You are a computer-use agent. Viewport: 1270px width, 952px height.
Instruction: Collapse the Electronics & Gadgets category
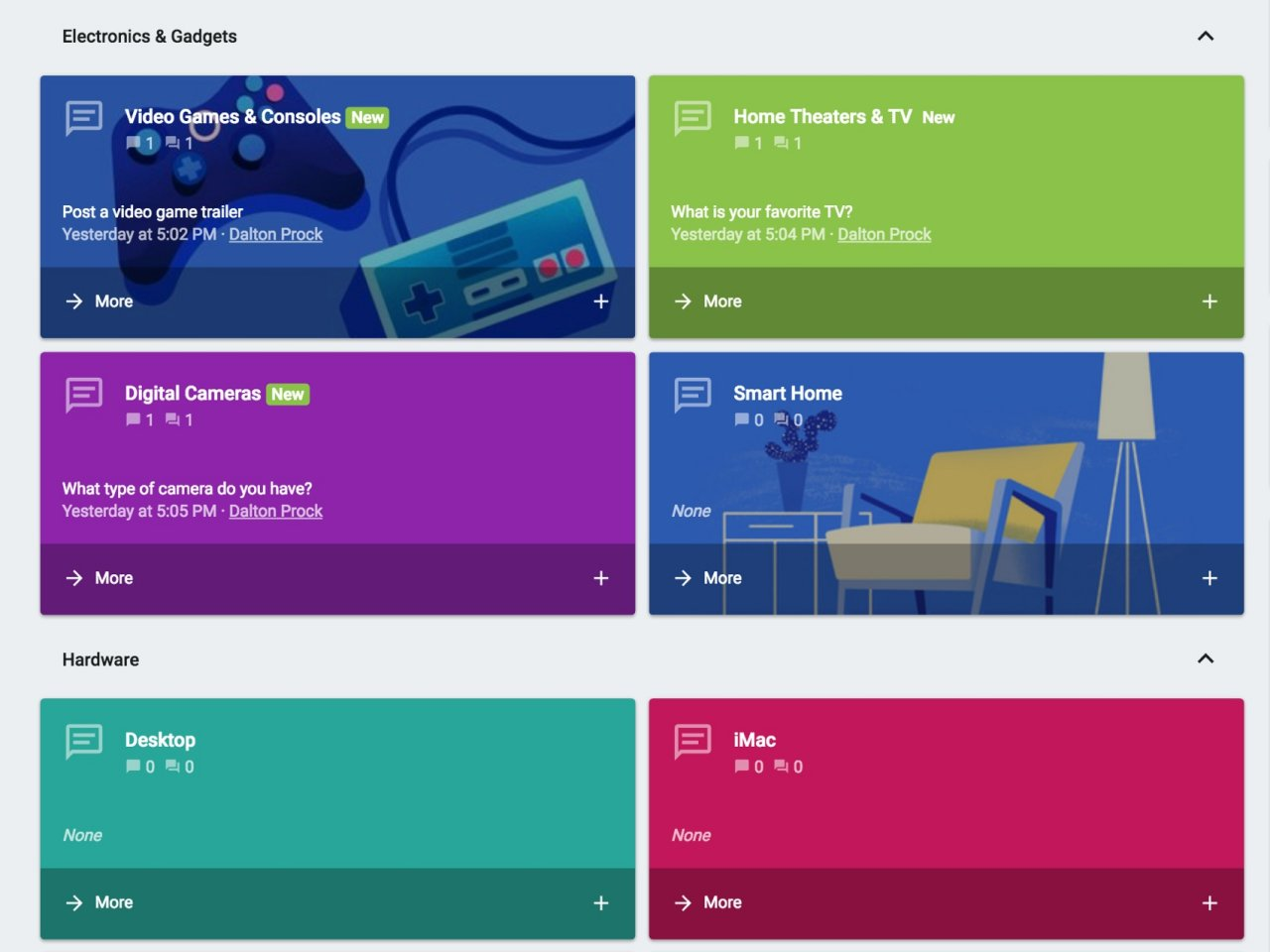[1206, 37]
